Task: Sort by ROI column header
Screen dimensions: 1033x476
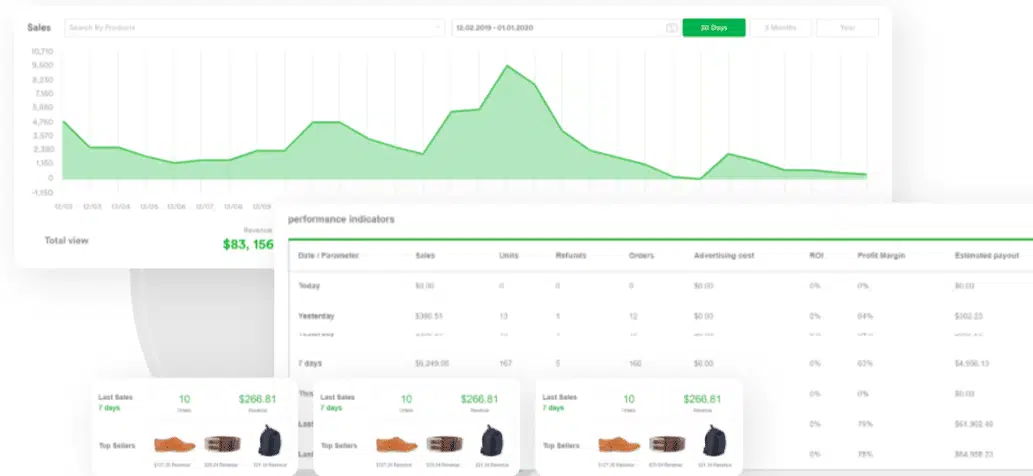Action: click(x=816, y=255)
